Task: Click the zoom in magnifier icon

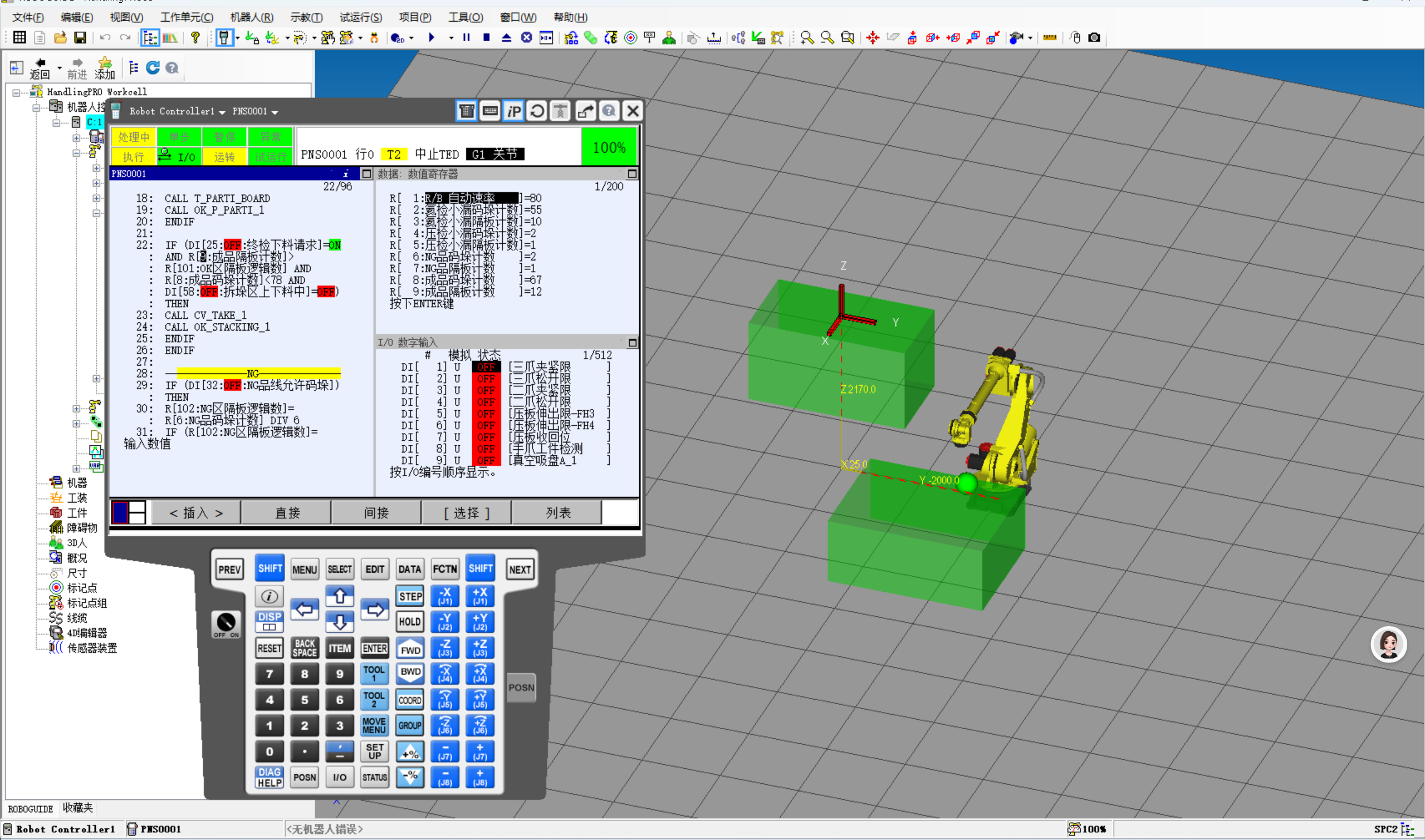Action: tap(807, 37)
